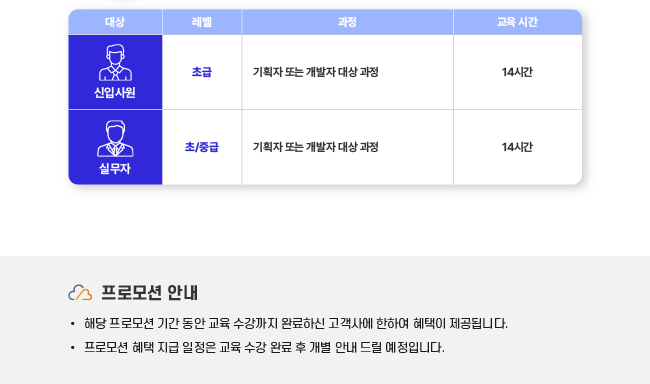Select the 교육 시간 column header
650x384 pixels.
517,22
